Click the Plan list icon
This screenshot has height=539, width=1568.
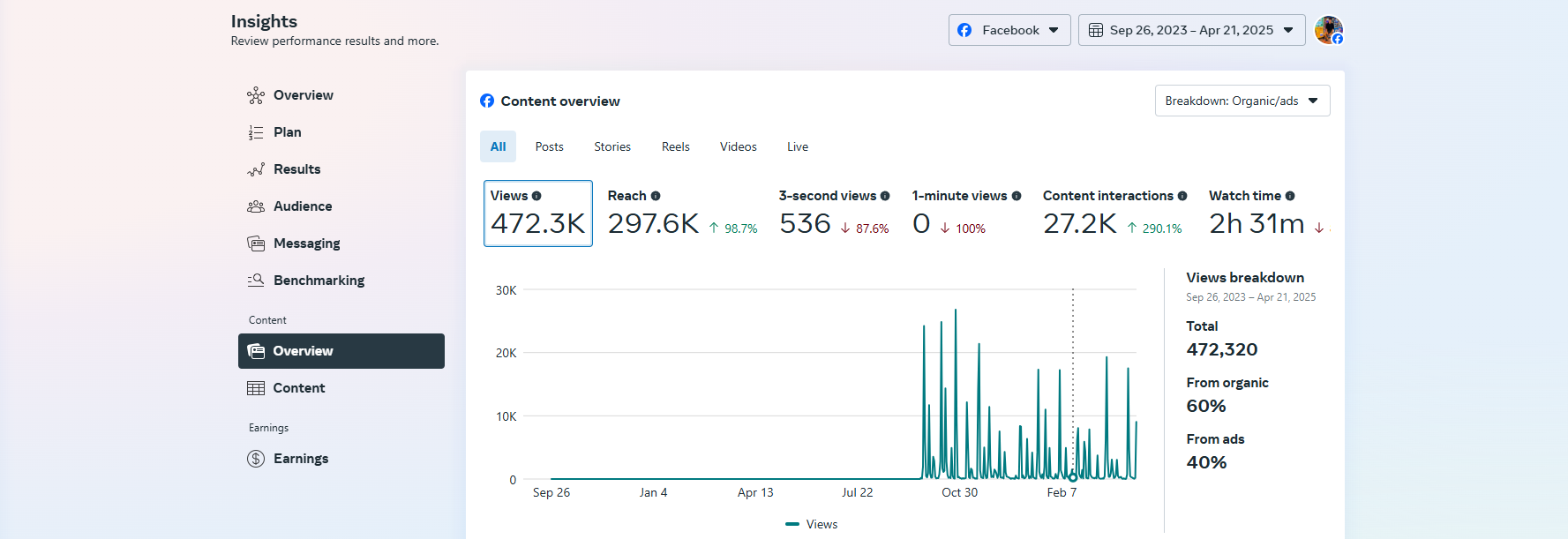pos(256,132)
